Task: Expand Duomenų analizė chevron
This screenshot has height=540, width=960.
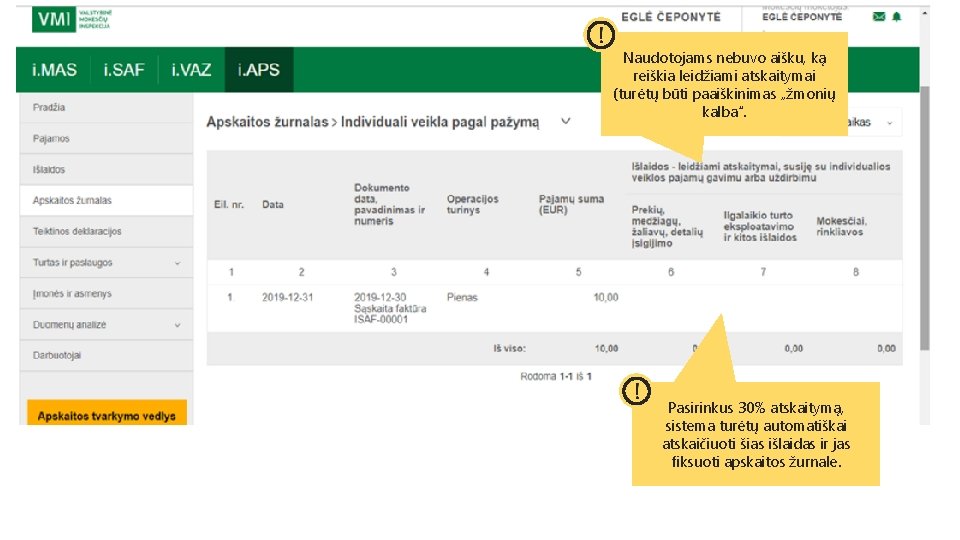Action: coord(178,325)
